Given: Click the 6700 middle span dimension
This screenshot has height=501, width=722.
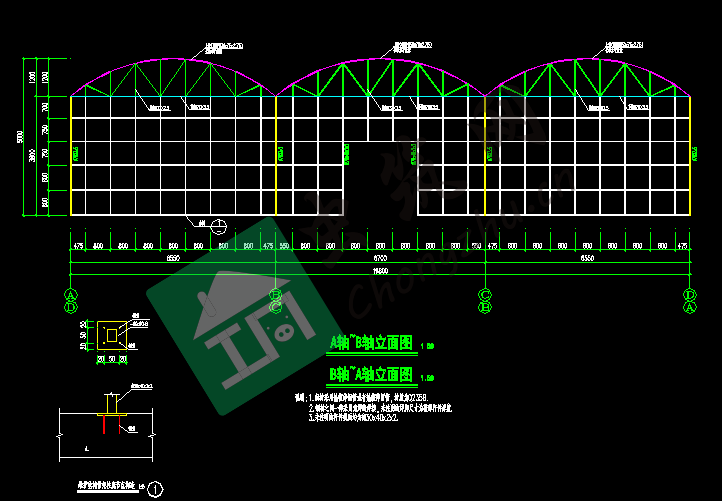Looking at the screenshot, I should coord(380,258).
